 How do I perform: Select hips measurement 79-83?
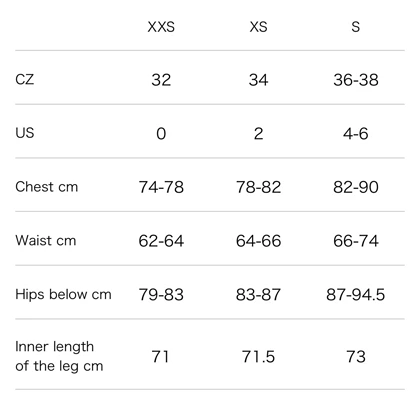coord(161,295)
